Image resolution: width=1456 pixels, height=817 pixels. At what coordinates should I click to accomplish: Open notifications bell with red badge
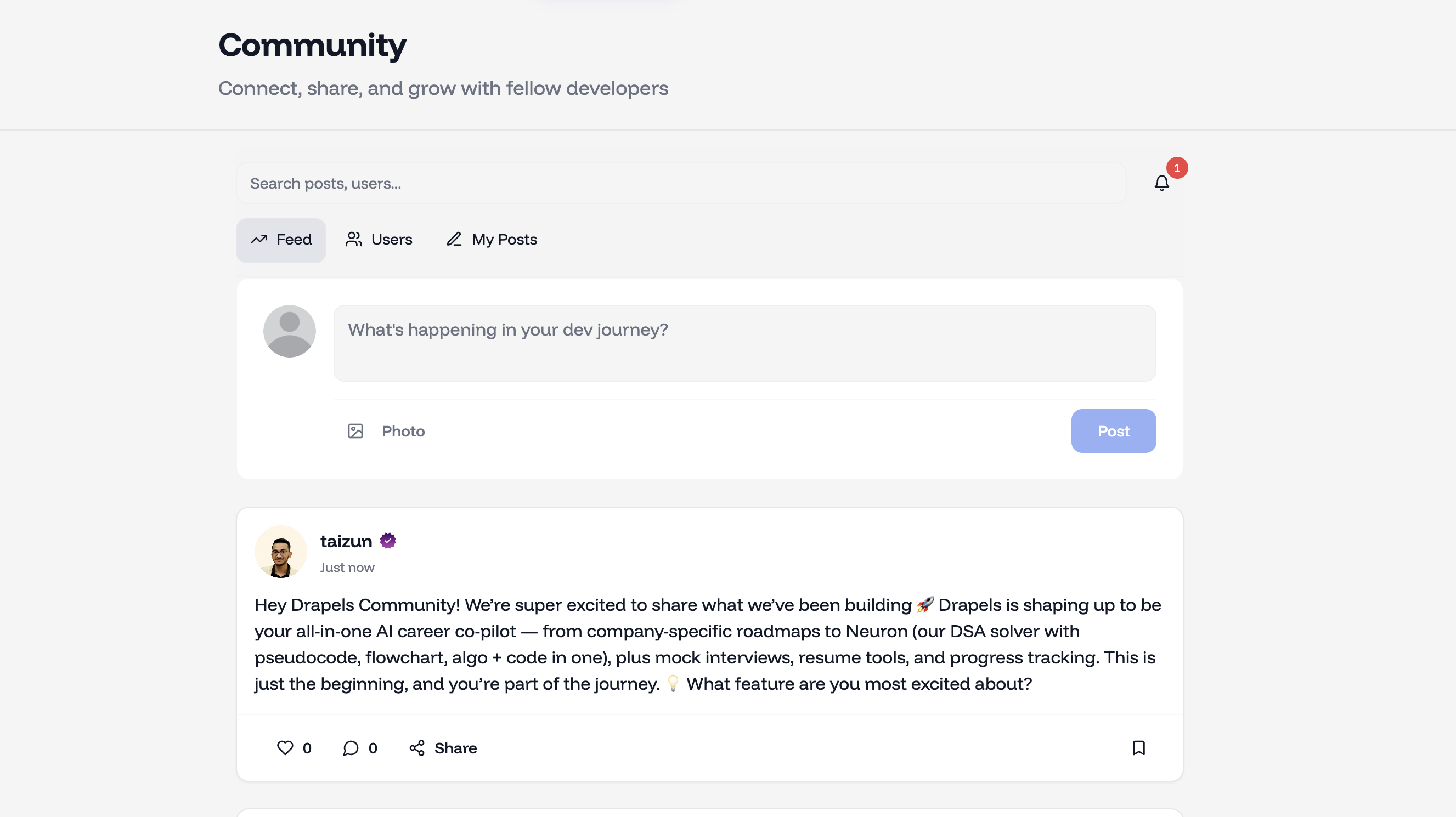pyautogui.click(x=1161, y=183)
